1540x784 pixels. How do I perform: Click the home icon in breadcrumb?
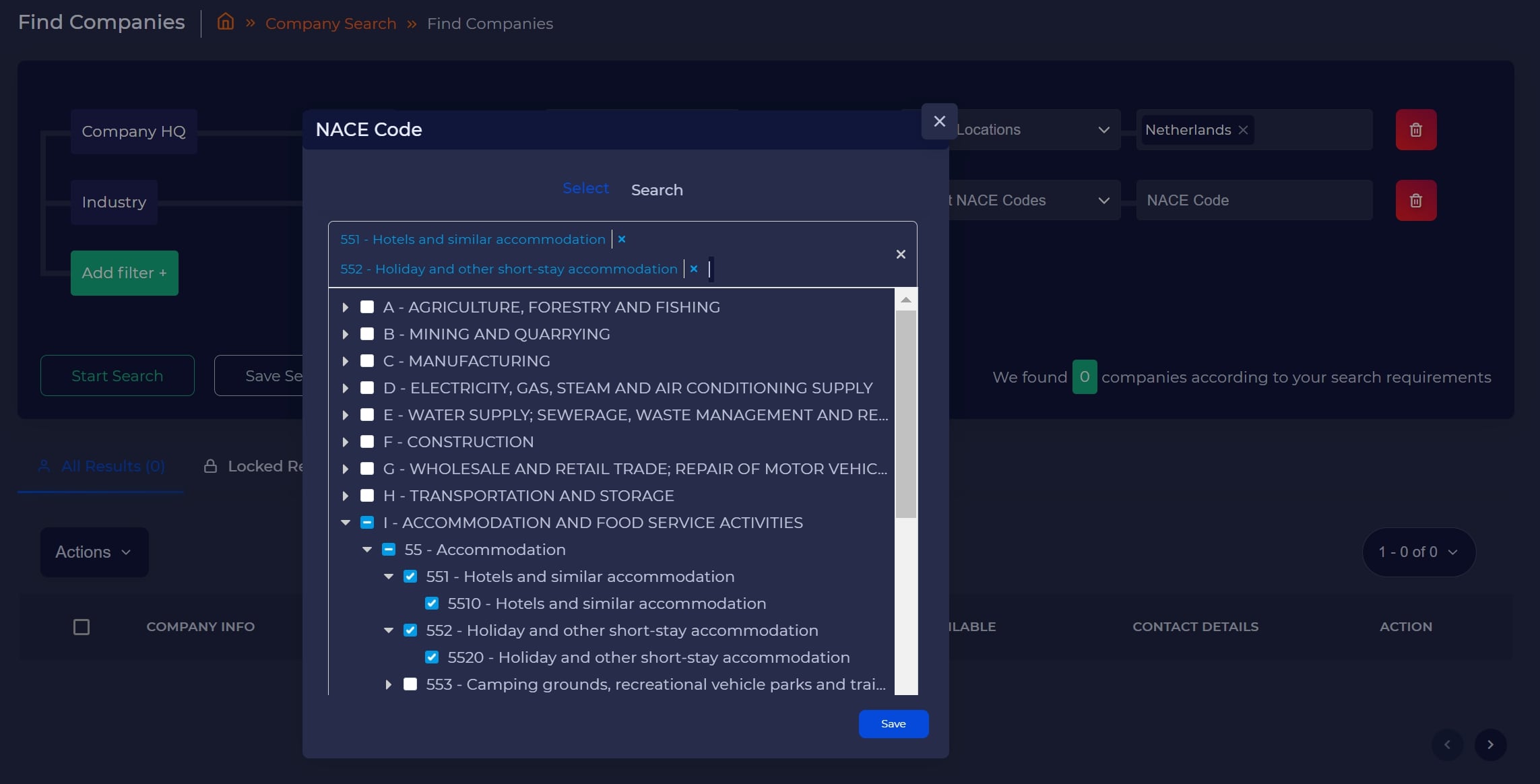click(x=226, y=22)
